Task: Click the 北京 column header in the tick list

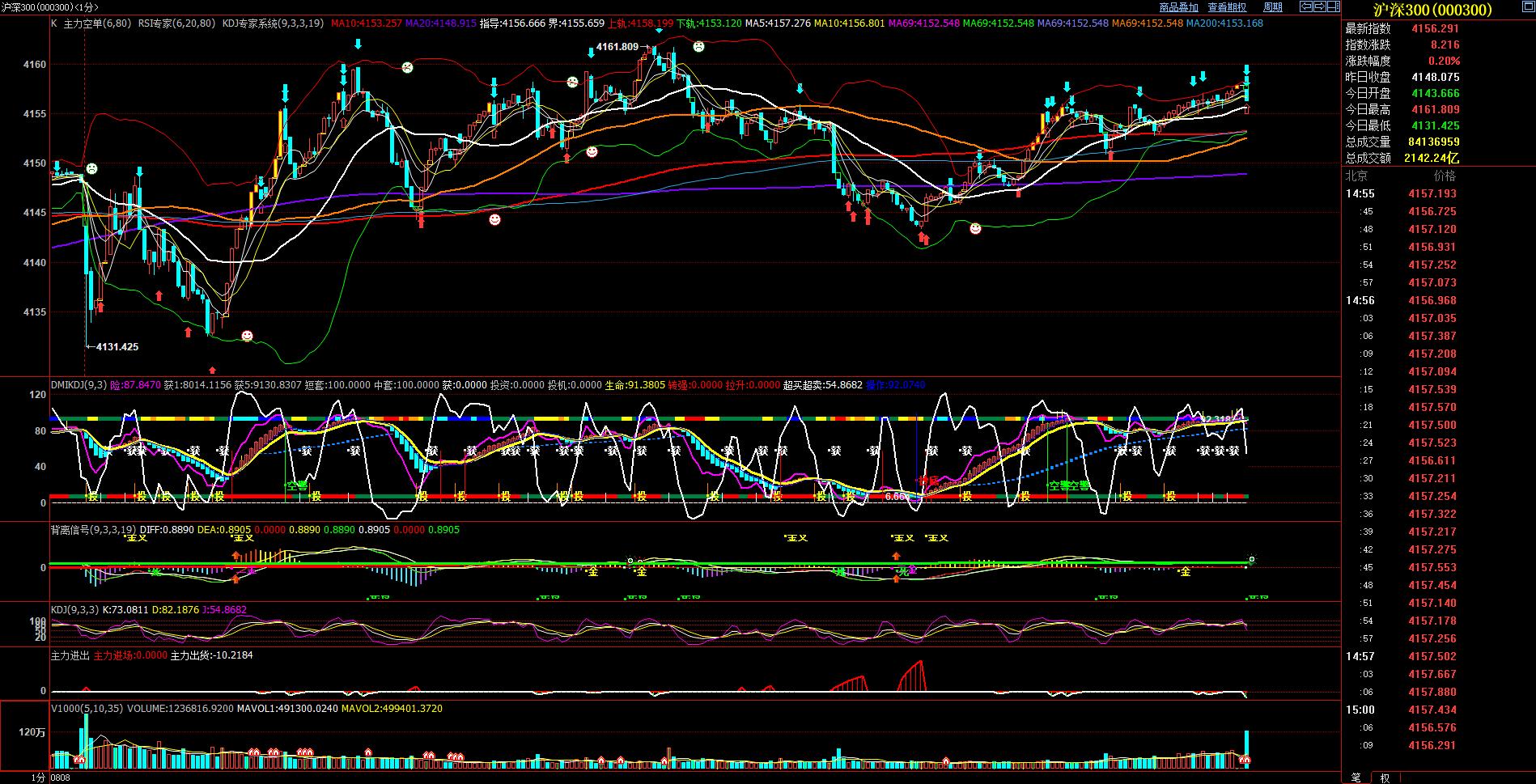Action: point(1357,176)
